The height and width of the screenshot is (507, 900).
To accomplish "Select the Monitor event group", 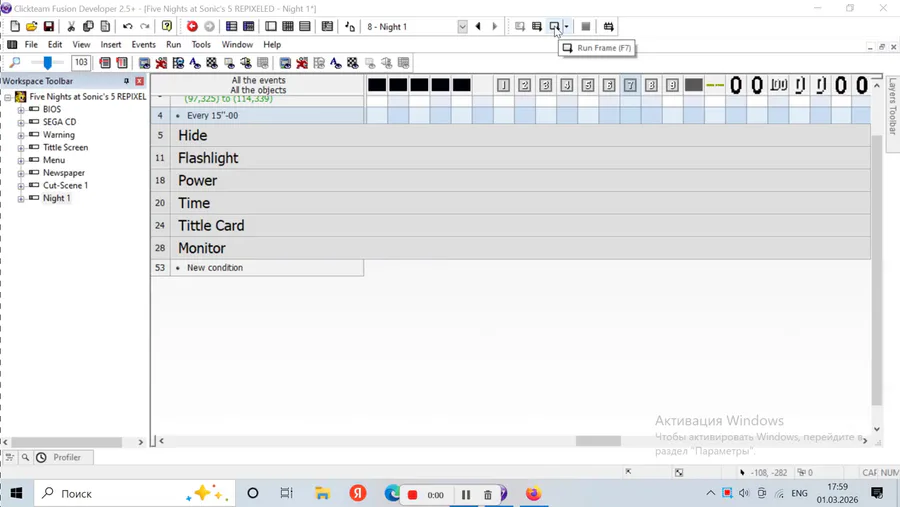I will pyautogui.click(x=520, y=248).
